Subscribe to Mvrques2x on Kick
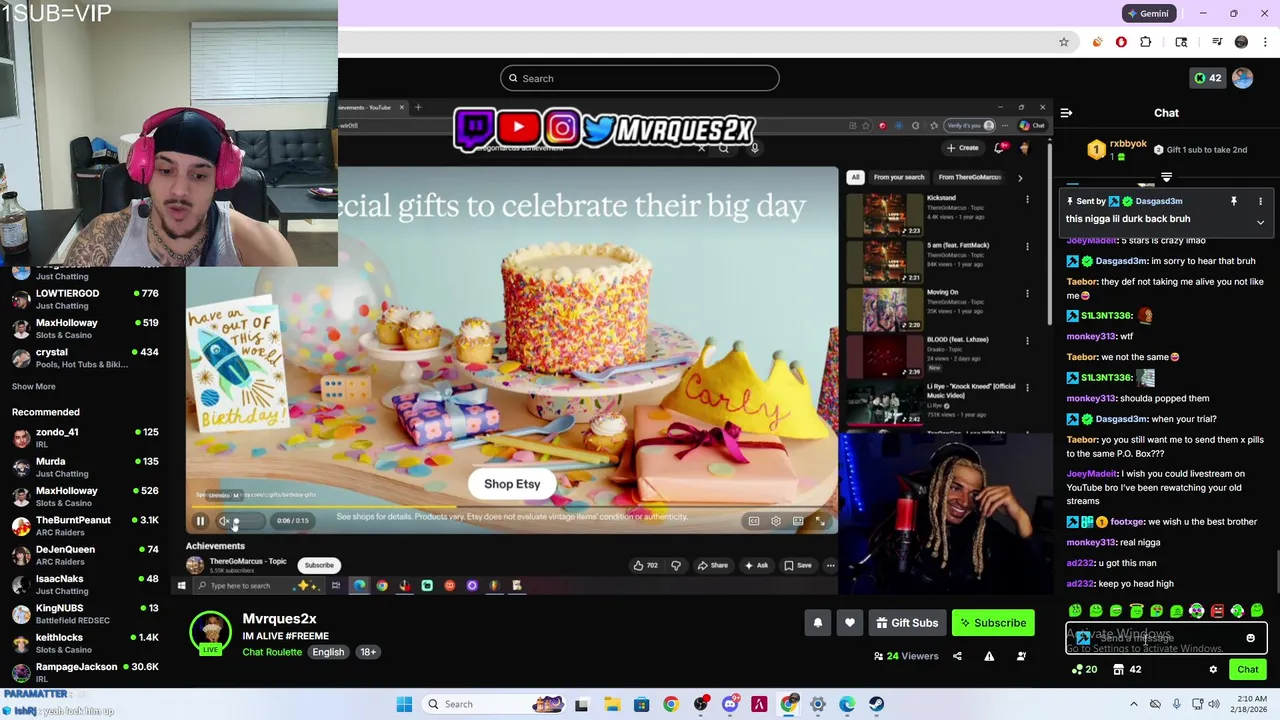Image resolution: width=1280 pixels, height=720 pixels. click(993, 623)
